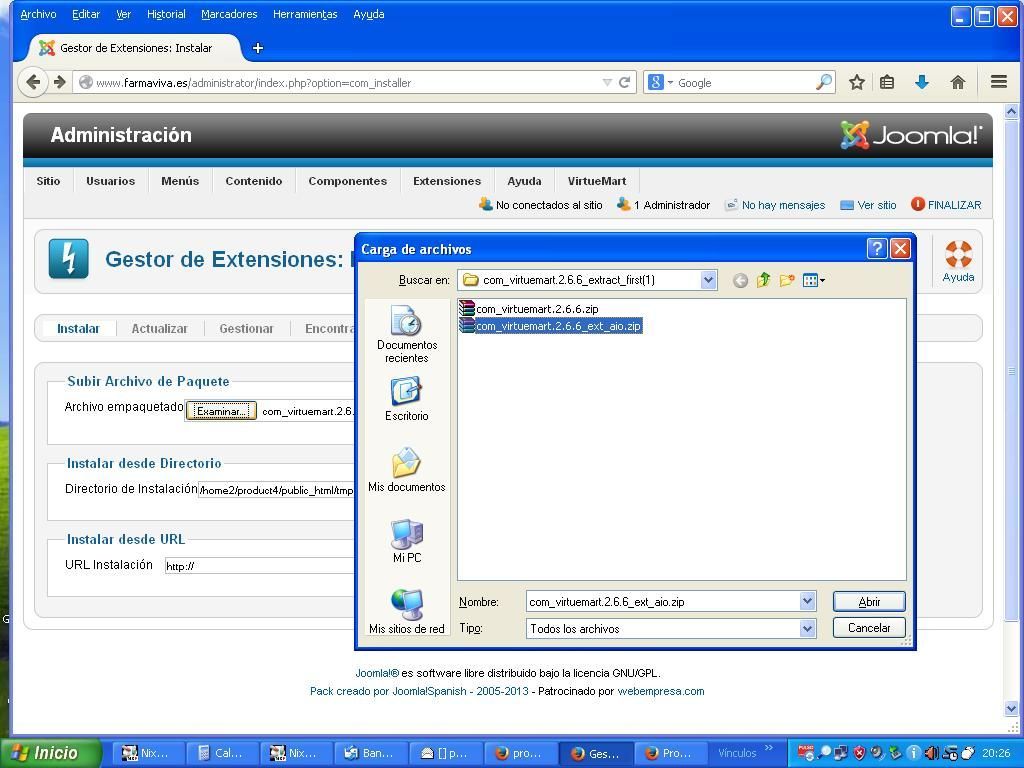Open the downloads arrow icon
This screenshot has height=768, width=1024.
point(922,82)
